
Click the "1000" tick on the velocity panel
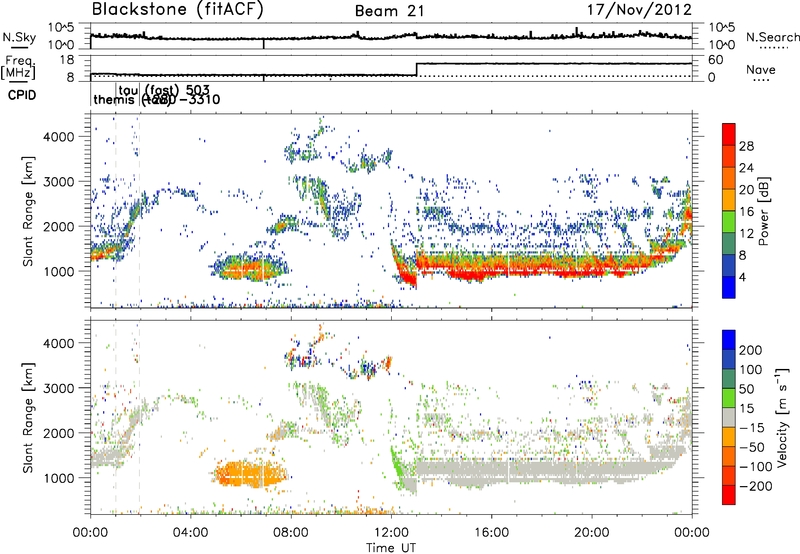pyautogui.click(x=59, y=478)
